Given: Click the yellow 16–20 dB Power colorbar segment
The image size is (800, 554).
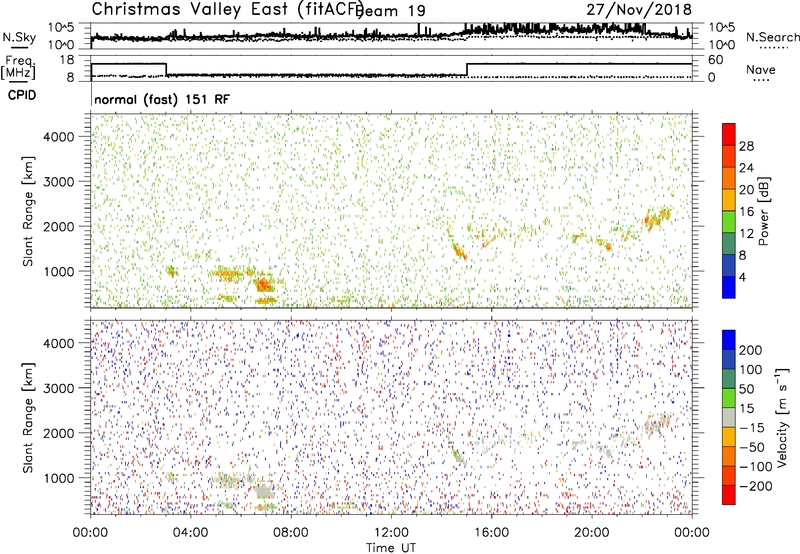Looking at the screenshot, I should (x=729, y=199).
